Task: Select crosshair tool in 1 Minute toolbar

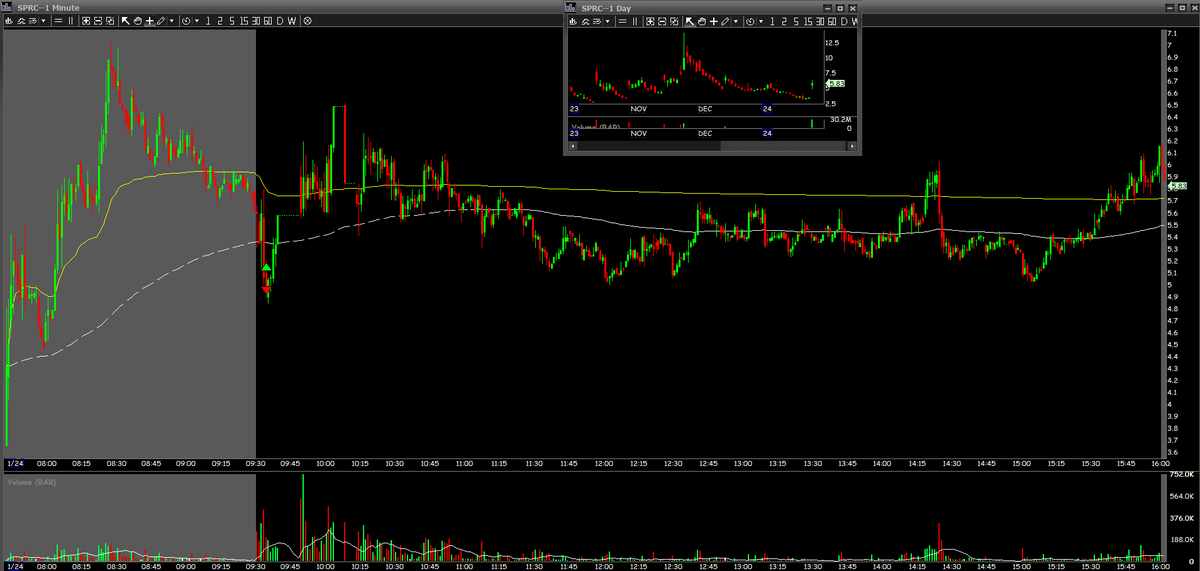Action: 150,20
